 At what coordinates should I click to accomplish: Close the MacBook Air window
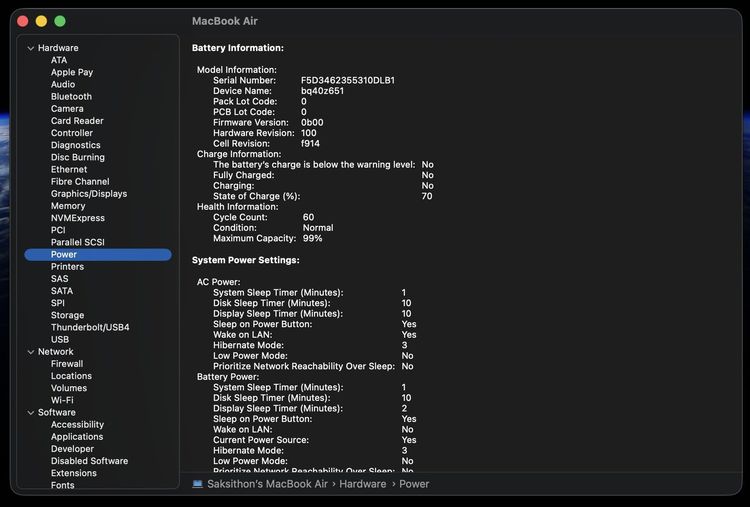(x=23, y=21)
